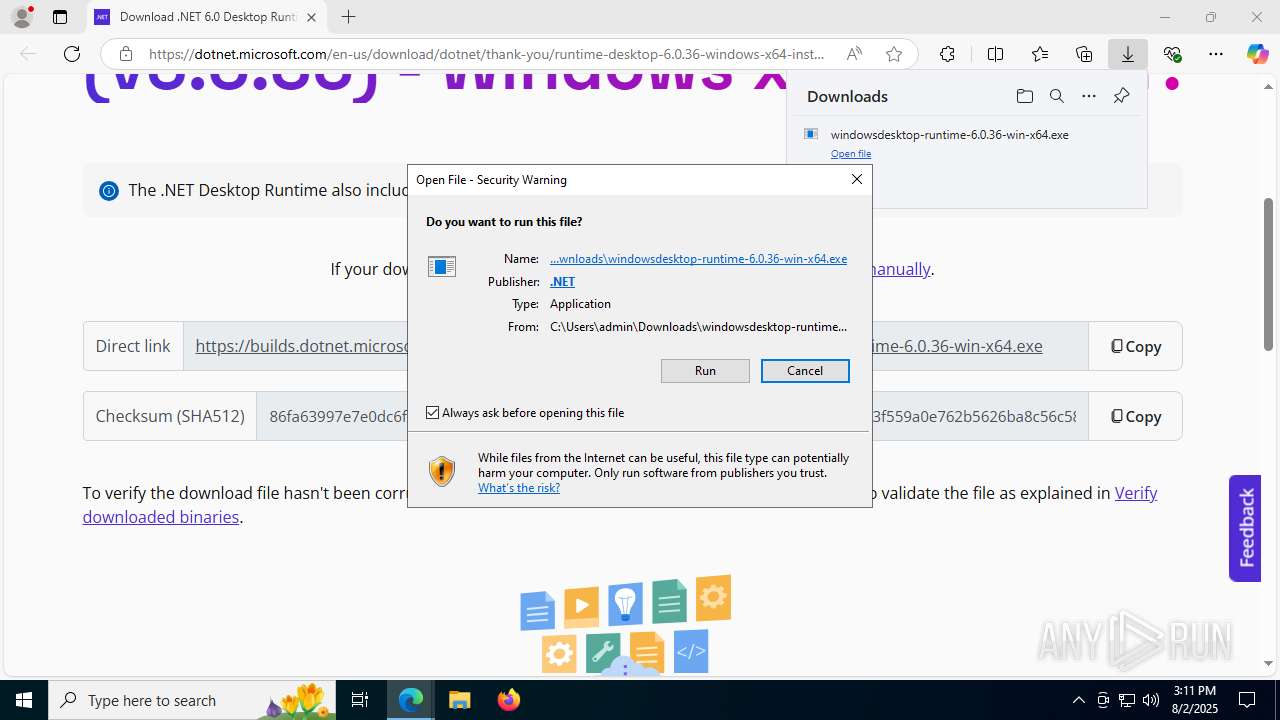Screen dimensions: 1280x720
Task: Click the taskbar search box
Action: pos(192,700)
